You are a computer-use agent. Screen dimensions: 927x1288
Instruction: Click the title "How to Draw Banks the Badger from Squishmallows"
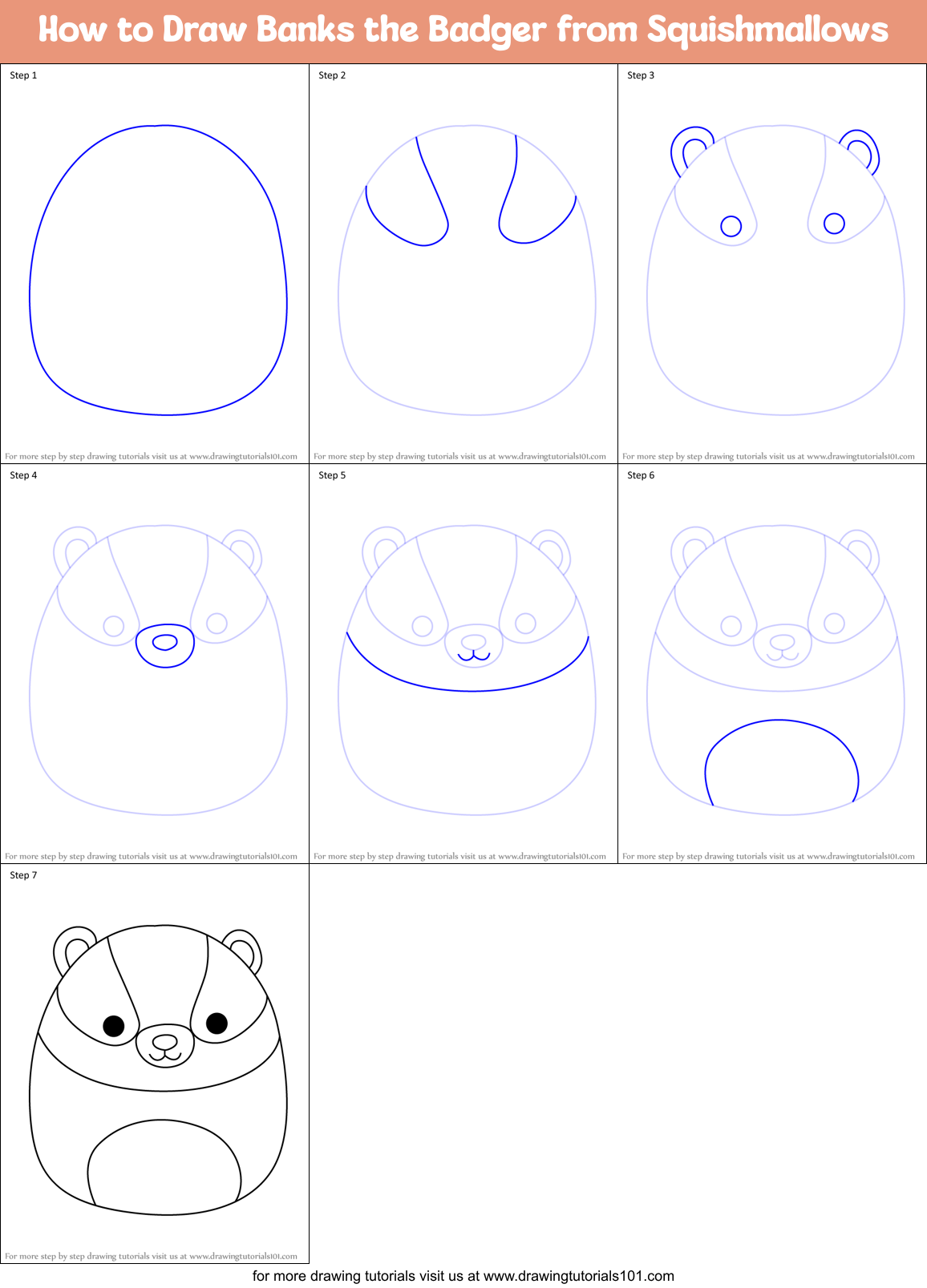coord(463,30)
